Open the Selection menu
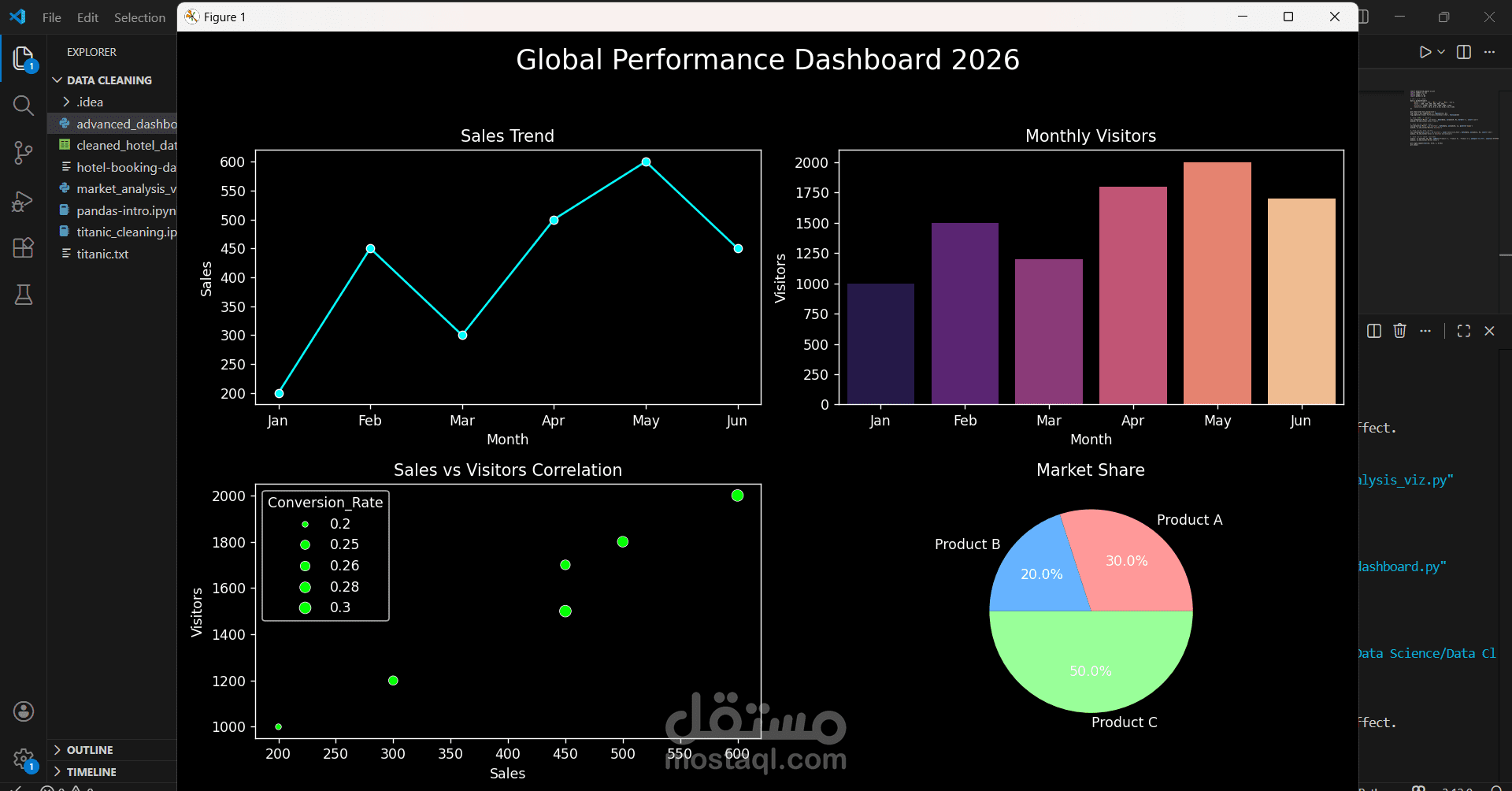 point(139,17)
